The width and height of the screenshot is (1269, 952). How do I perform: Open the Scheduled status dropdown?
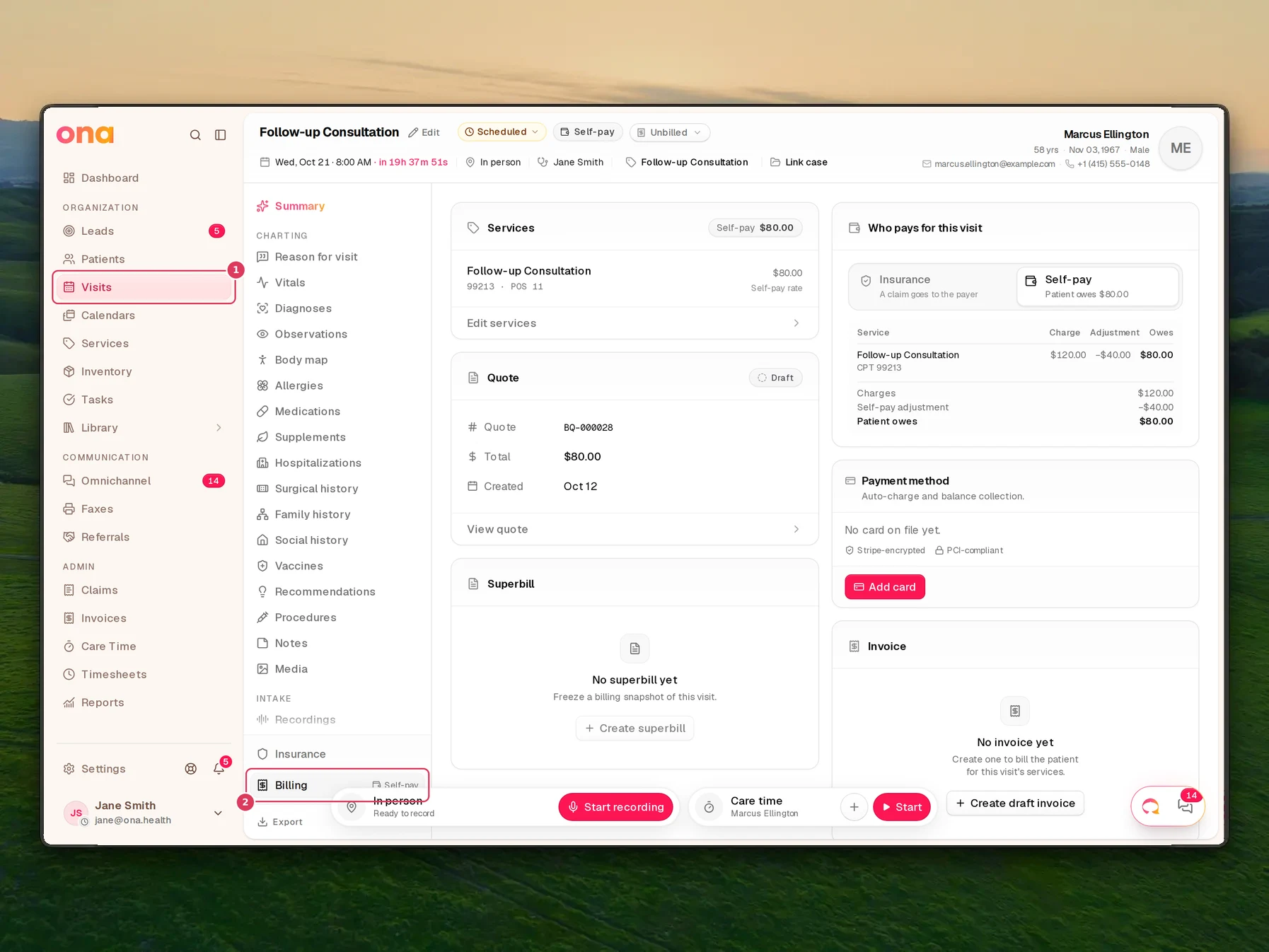pyautogui.click(x=502, y=132)
